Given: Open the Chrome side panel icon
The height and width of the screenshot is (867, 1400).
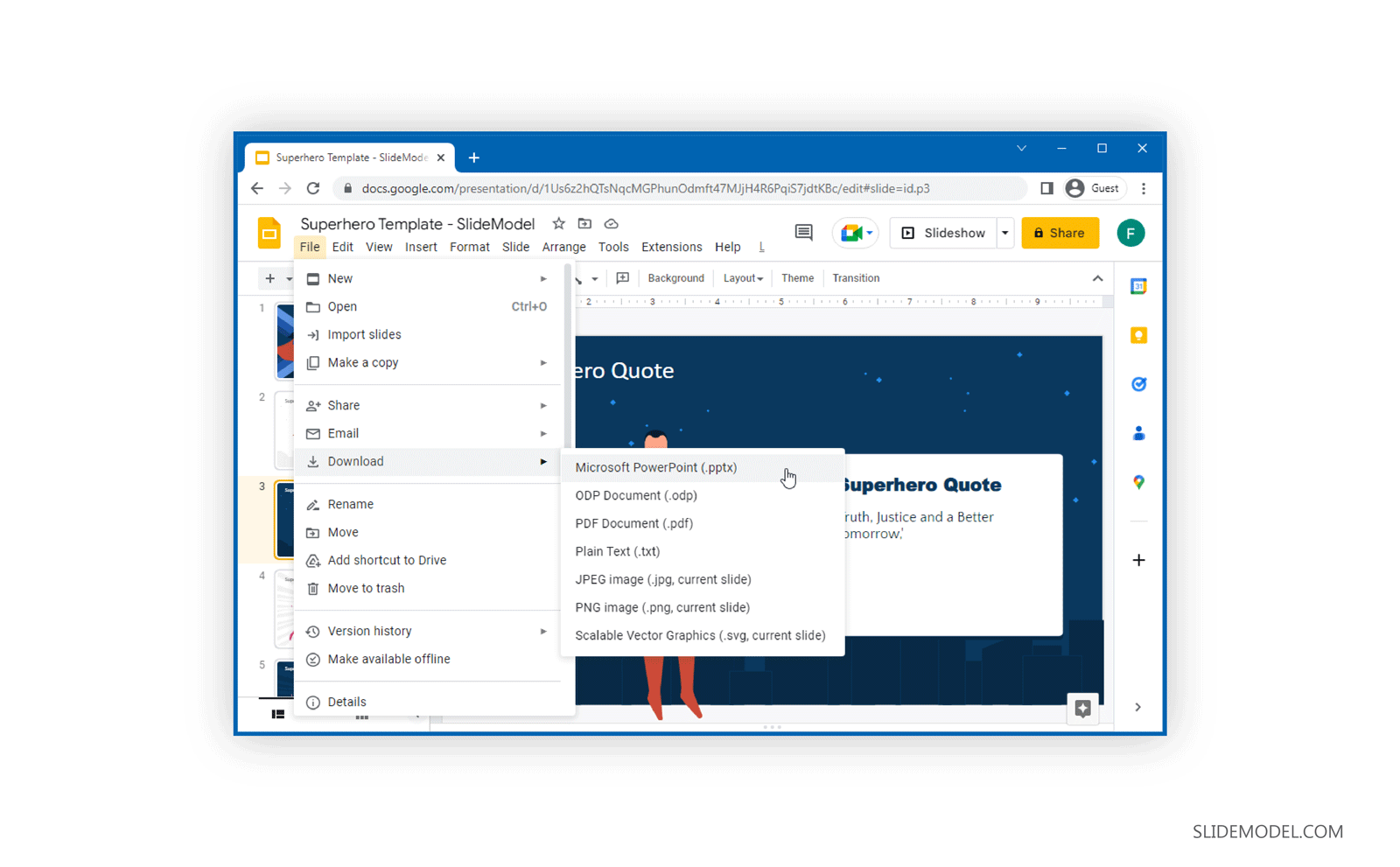Looking at the screenshot, I should 1046,188.
